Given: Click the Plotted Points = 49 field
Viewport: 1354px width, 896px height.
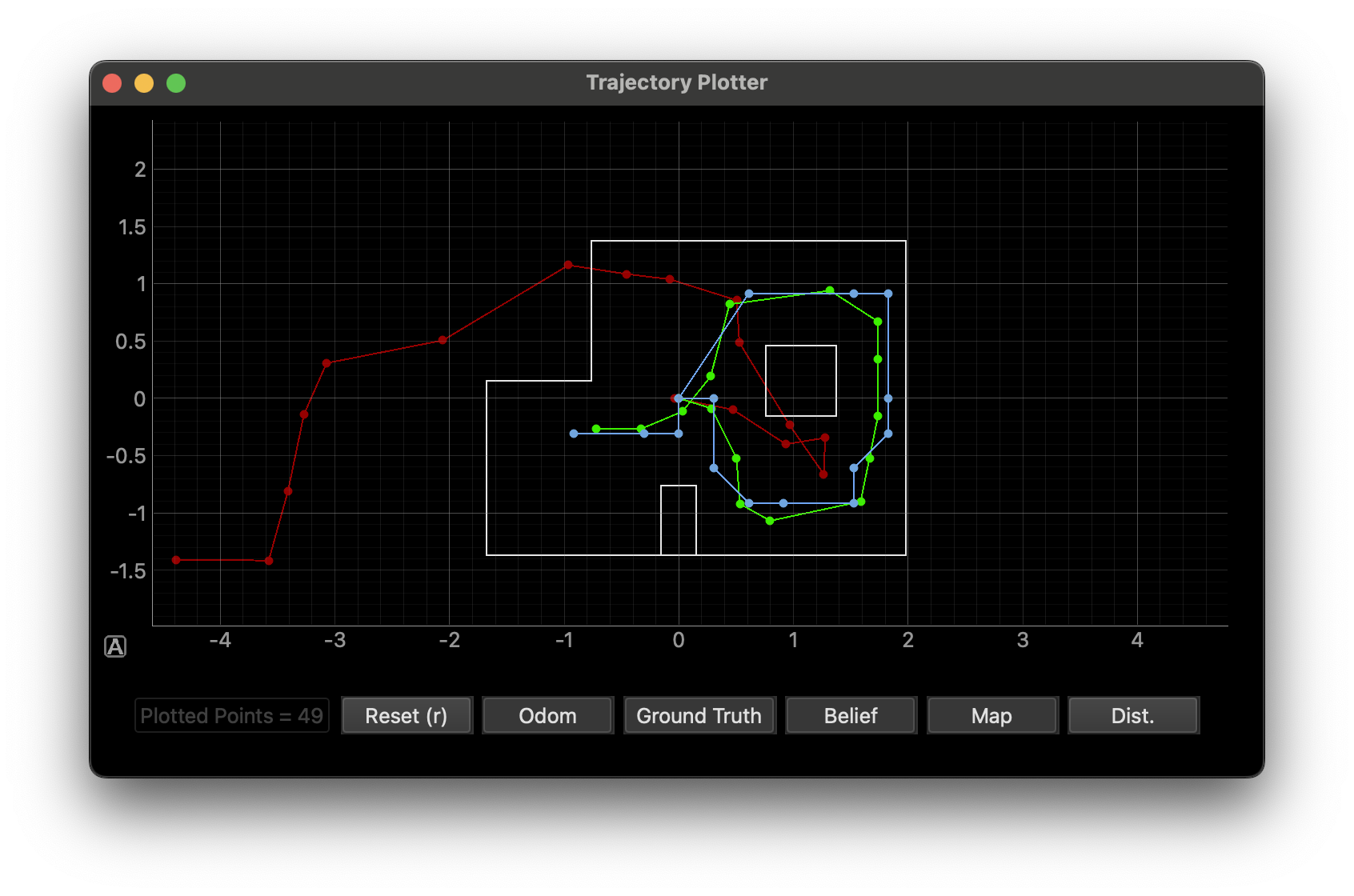Looking at the screenshot, I should tap(232, 715).
